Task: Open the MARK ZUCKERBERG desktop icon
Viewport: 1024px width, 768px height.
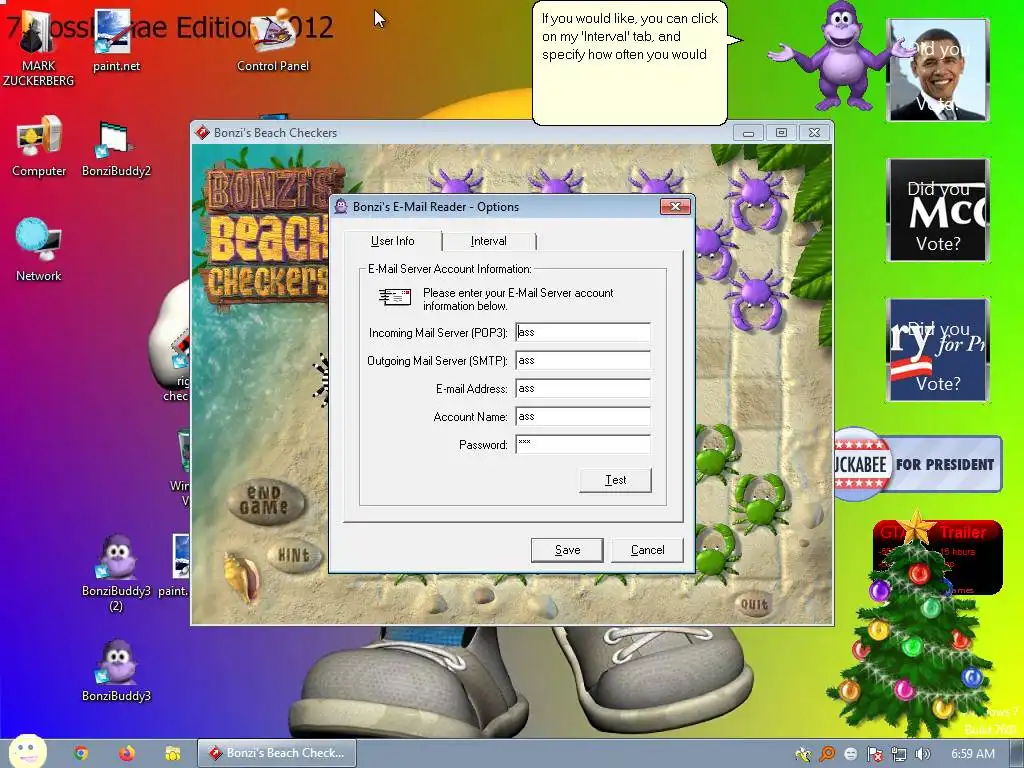Action: tap(38, 47)
